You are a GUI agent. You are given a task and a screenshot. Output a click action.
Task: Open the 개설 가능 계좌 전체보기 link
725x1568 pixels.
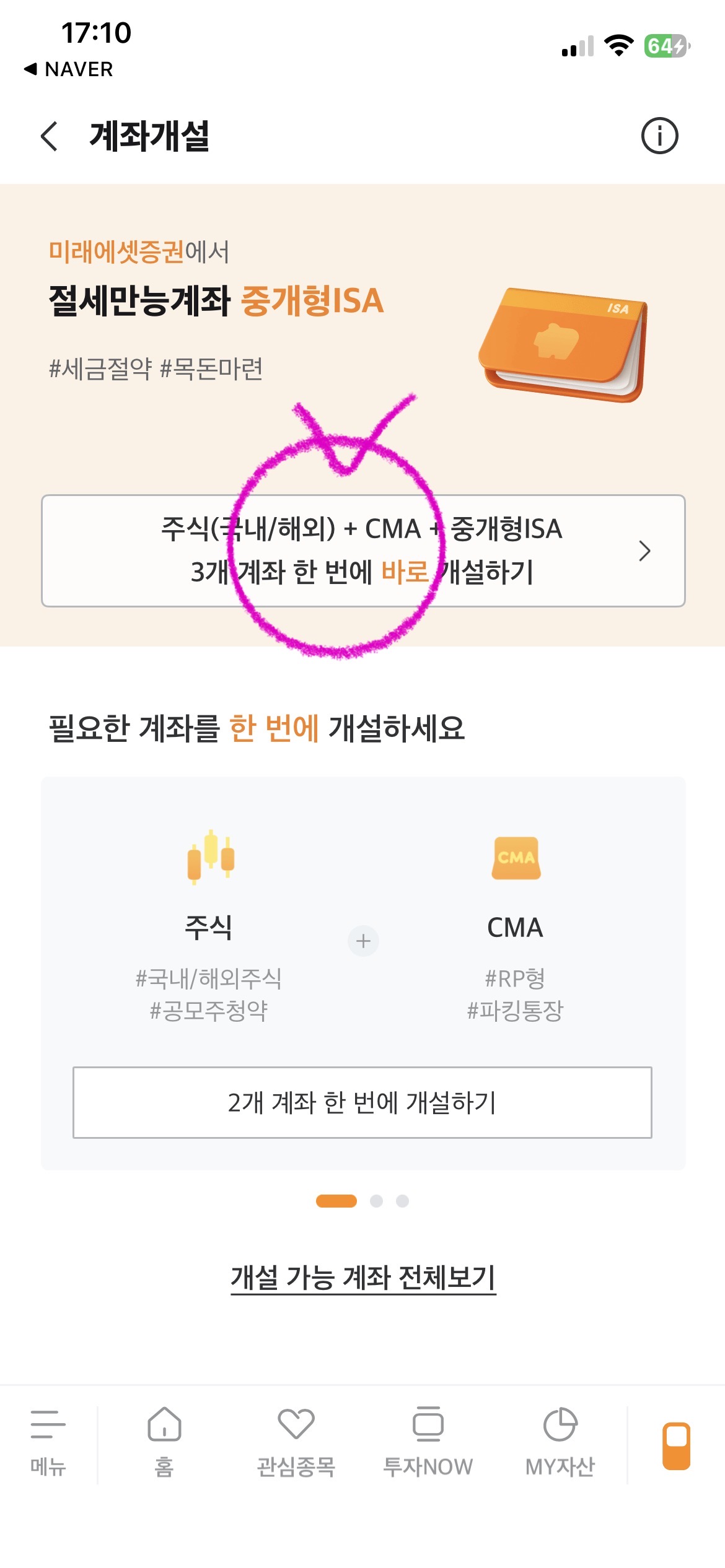(x=363, y=1278)
